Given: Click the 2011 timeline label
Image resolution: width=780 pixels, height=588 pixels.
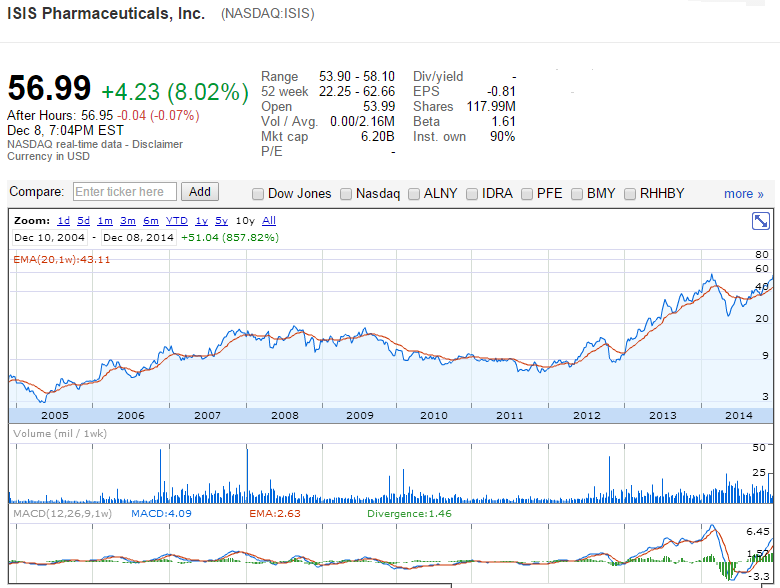Looking at the screenshot, I should pyautogui.click(x=509, y=415).
